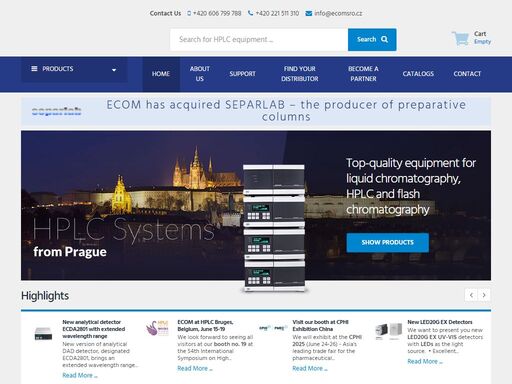Open the SEPARLAB logo in announcement banner
This screenshot has width=512, height=384.
[57, 111]
